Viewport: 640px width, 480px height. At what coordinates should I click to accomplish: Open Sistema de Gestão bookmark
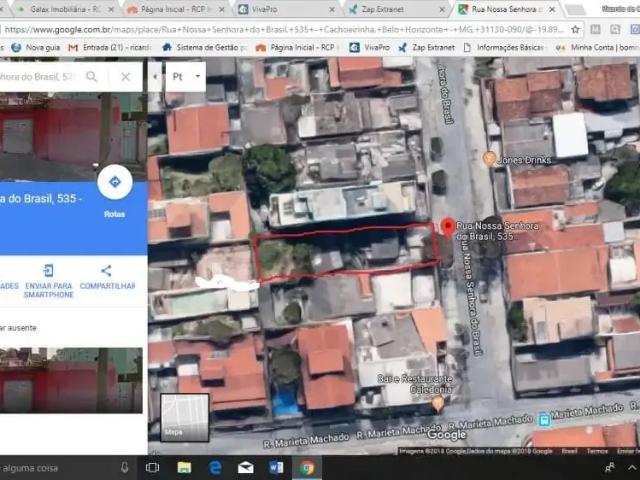tap(204, 47)
